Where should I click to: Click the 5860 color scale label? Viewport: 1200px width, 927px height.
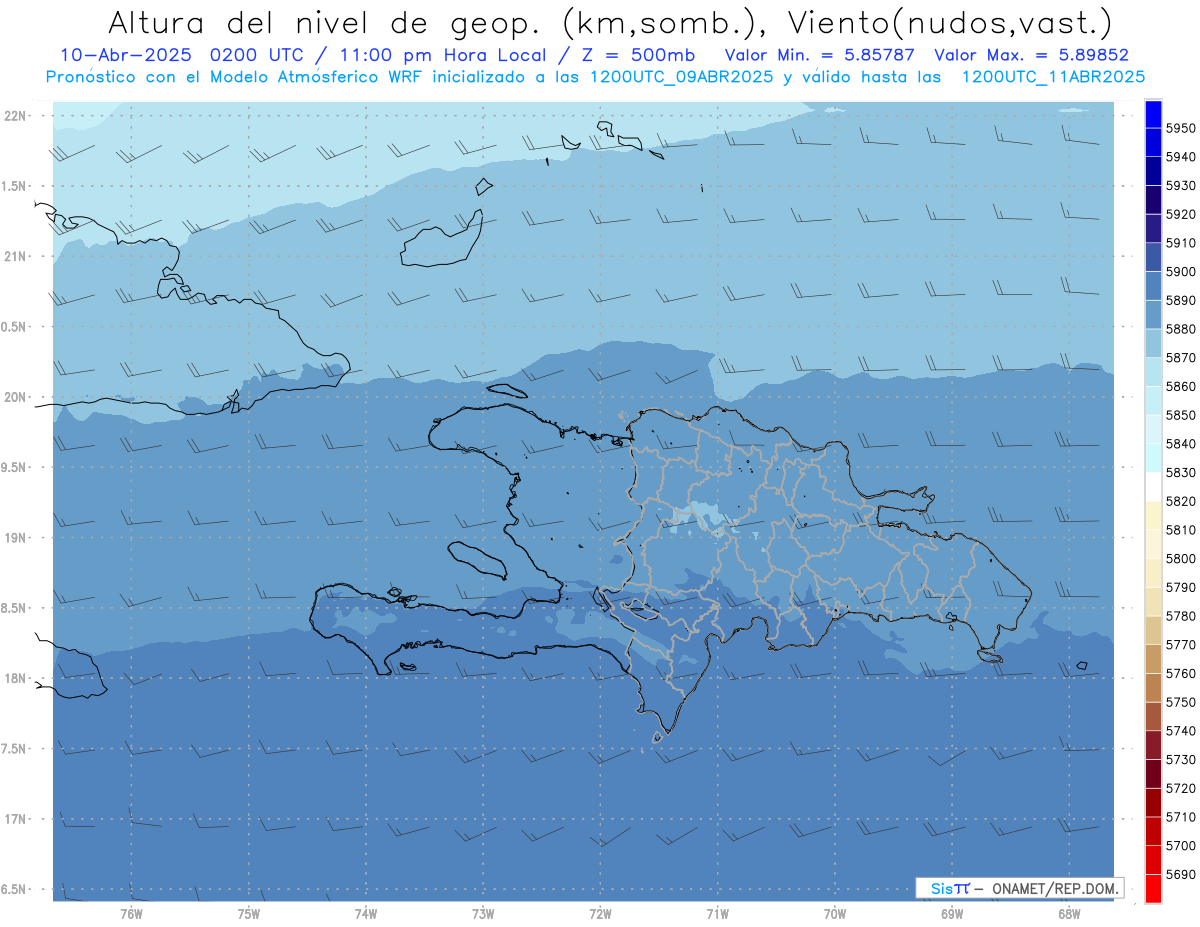point(1180,386)
